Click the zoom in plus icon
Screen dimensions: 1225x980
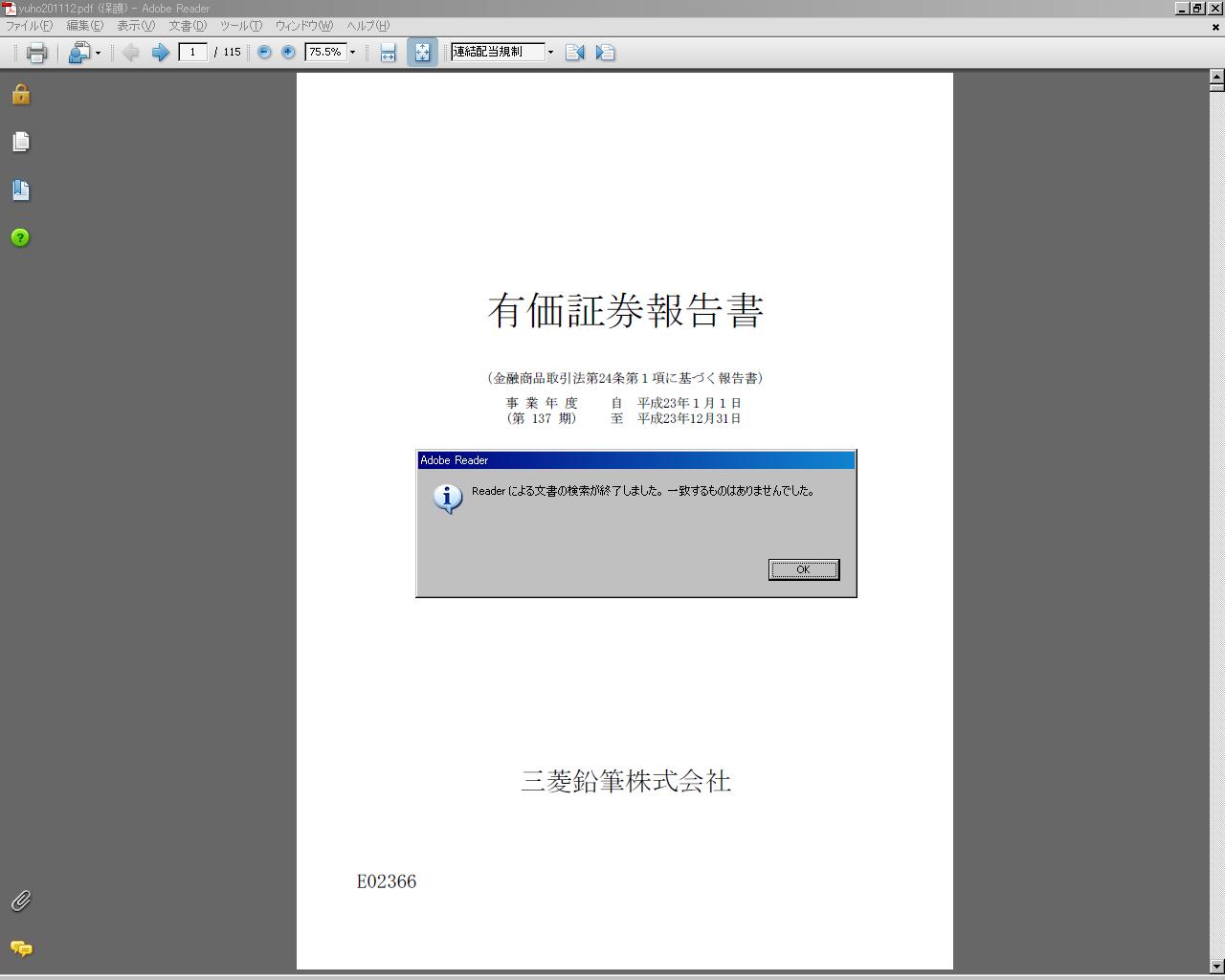[288, 53]
